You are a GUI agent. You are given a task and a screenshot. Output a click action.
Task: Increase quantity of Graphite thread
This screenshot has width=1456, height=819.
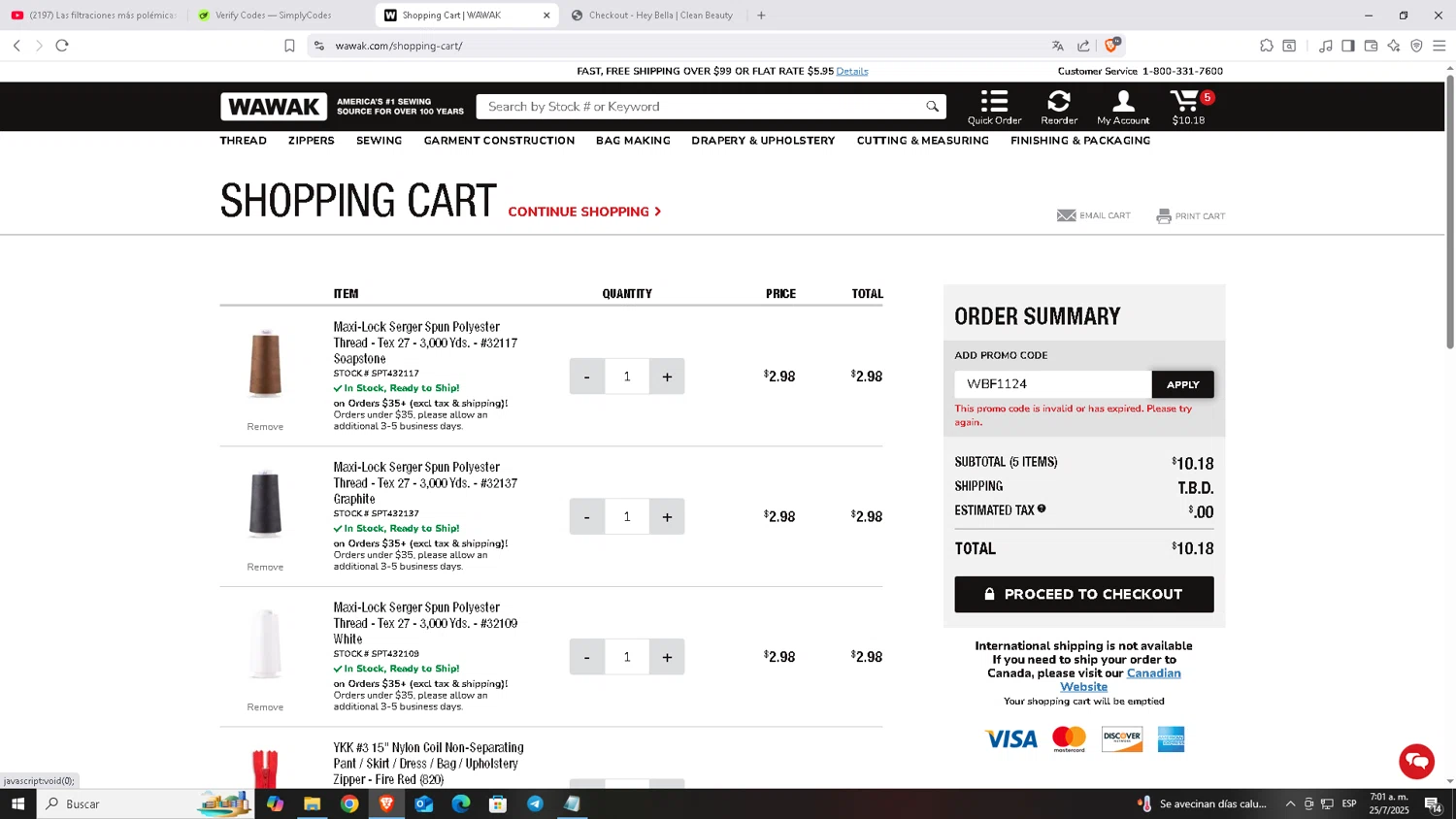click(x=667, y=516)
